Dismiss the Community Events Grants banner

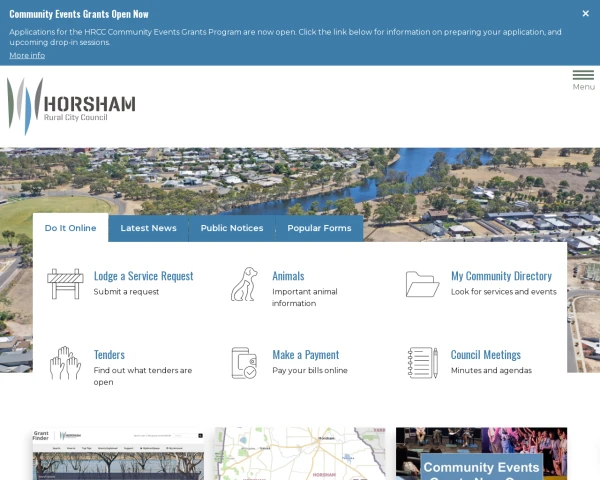pos(586,14)
